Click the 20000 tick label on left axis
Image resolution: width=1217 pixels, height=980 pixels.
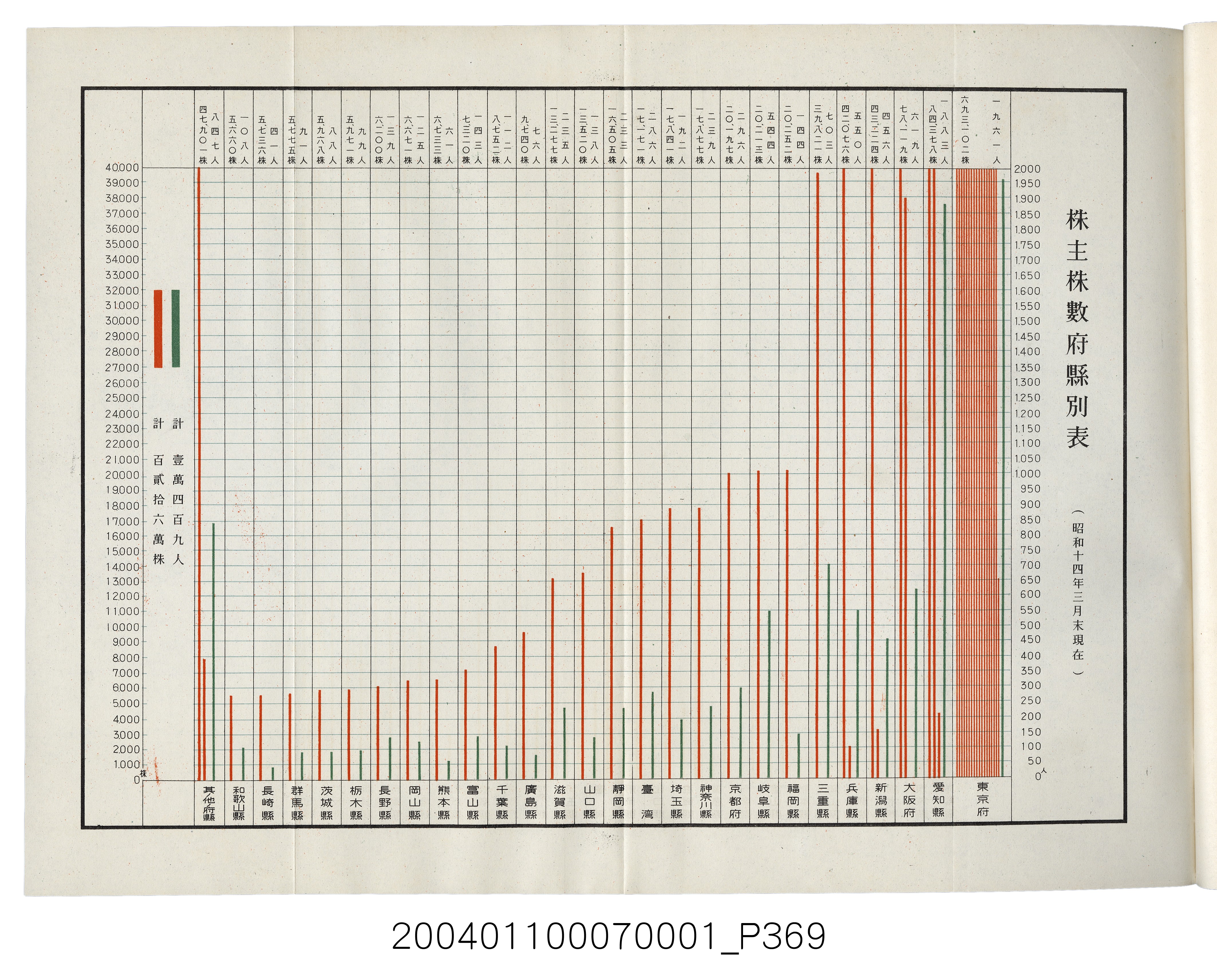[x=122, y=475]
